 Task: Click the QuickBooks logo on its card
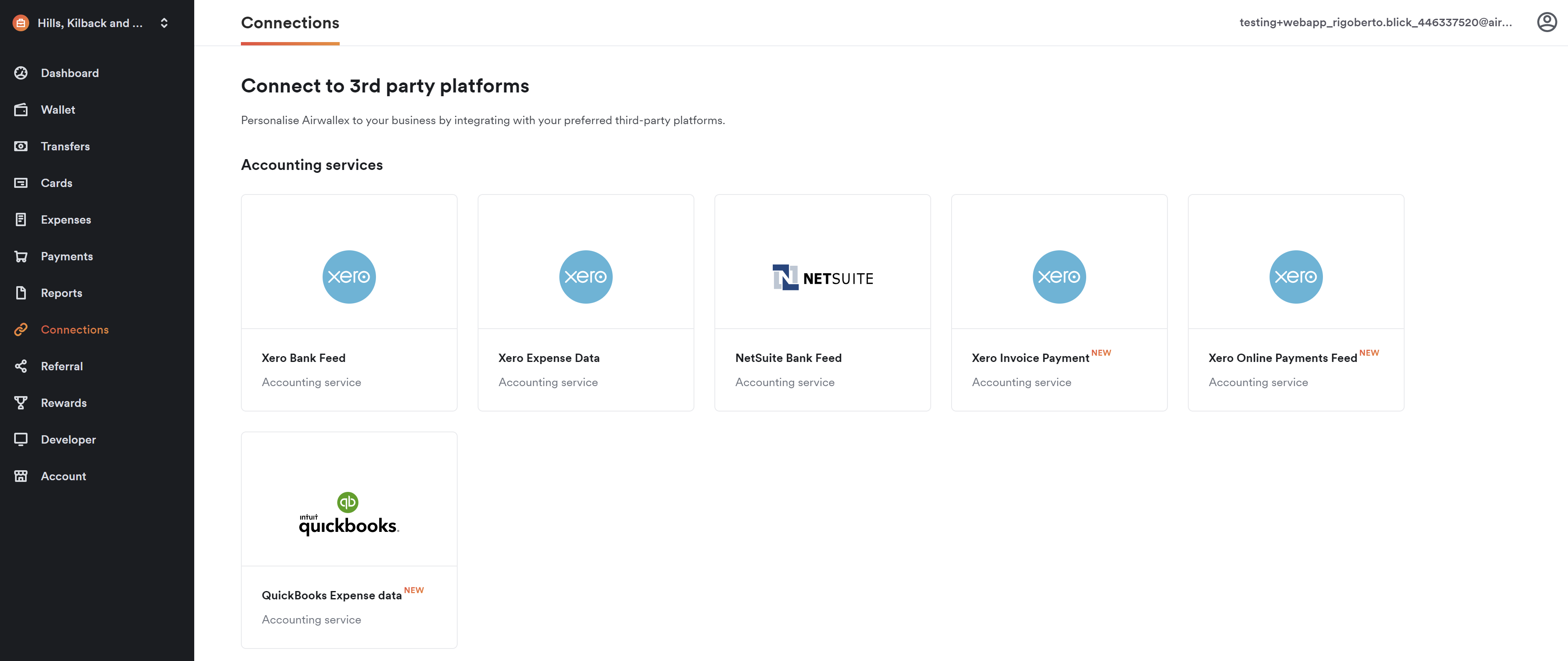click(x=349, y=514)
